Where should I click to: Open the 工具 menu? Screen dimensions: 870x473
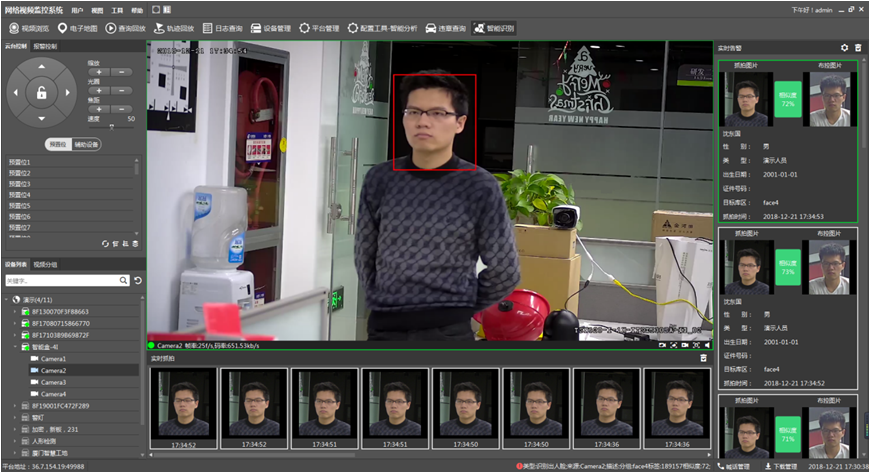[x=117, y=10]
